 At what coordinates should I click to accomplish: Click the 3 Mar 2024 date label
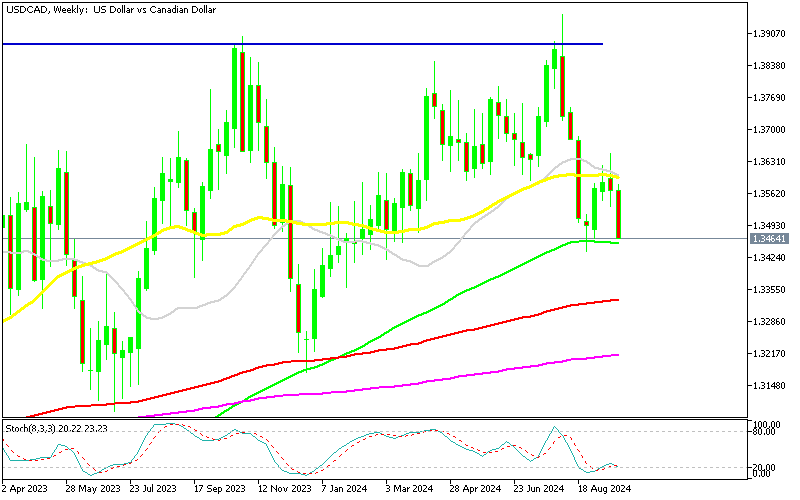coord(409,489)
